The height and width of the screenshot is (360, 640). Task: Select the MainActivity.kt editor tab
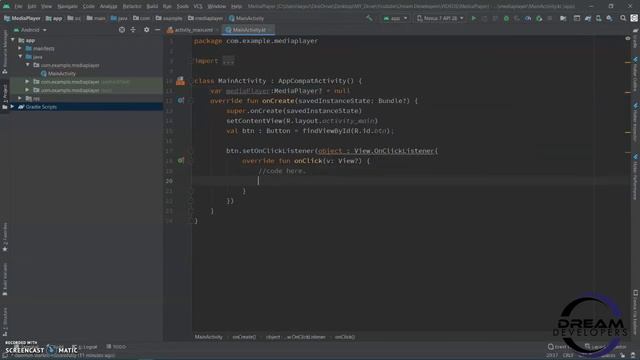(x=249, y=30)
